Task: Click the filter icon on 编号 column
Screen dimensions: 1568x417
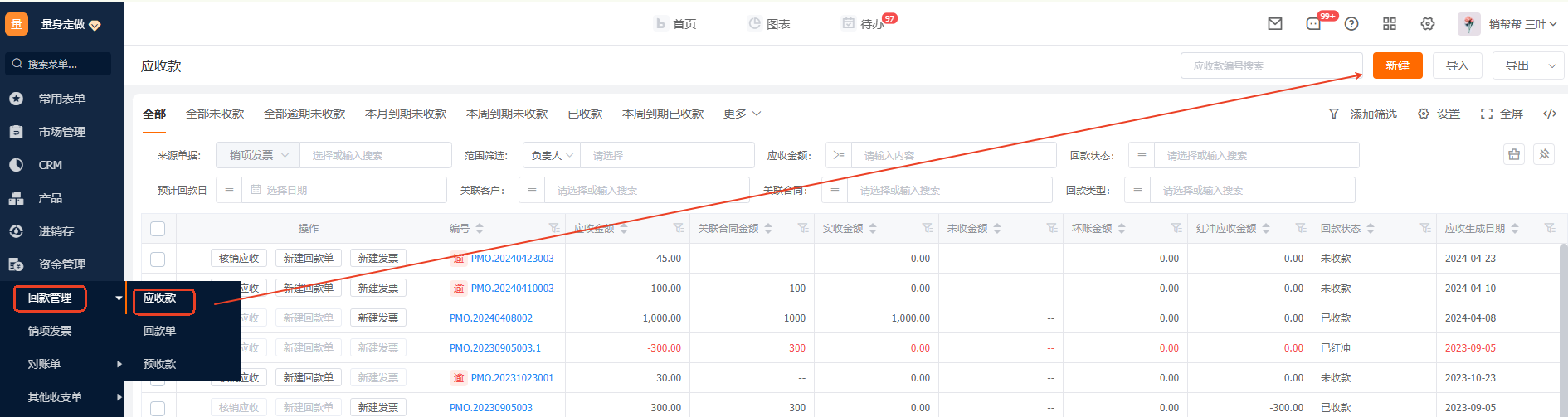Action: [x=554, y=228]
